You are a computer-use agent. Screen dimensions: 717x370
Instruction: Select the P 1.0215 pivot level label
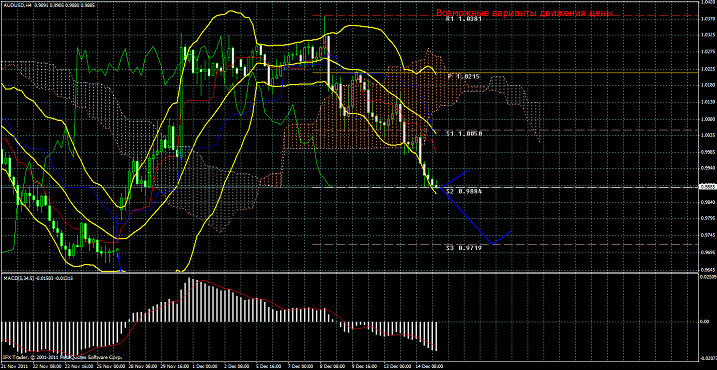pos(464,77)
